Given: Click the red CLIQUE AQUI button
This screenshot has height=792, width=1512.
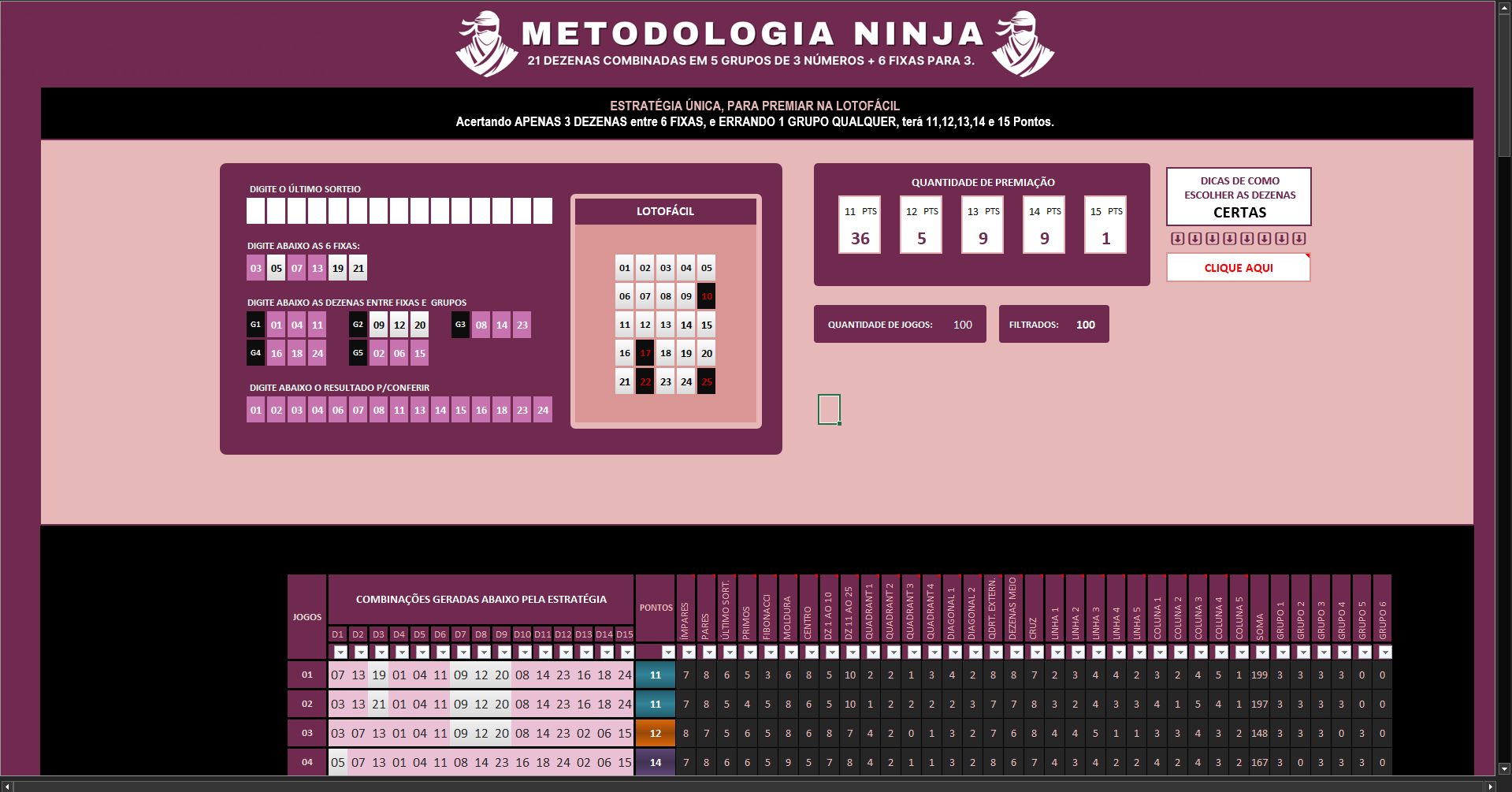Looking at the screenshot, I should click(1239, 268).
